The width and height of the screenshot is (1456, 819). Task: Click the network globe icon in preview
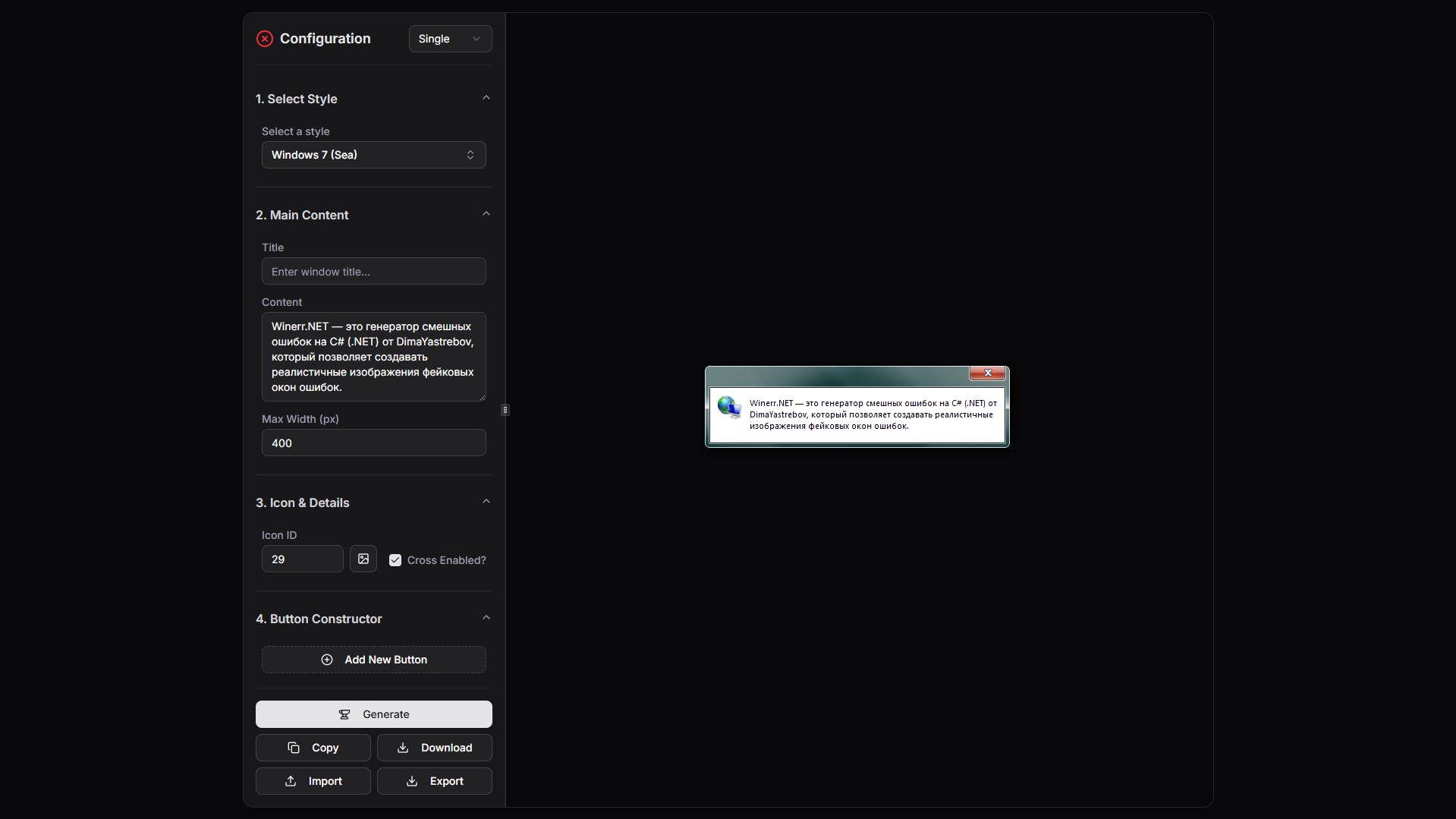(729, 408)
